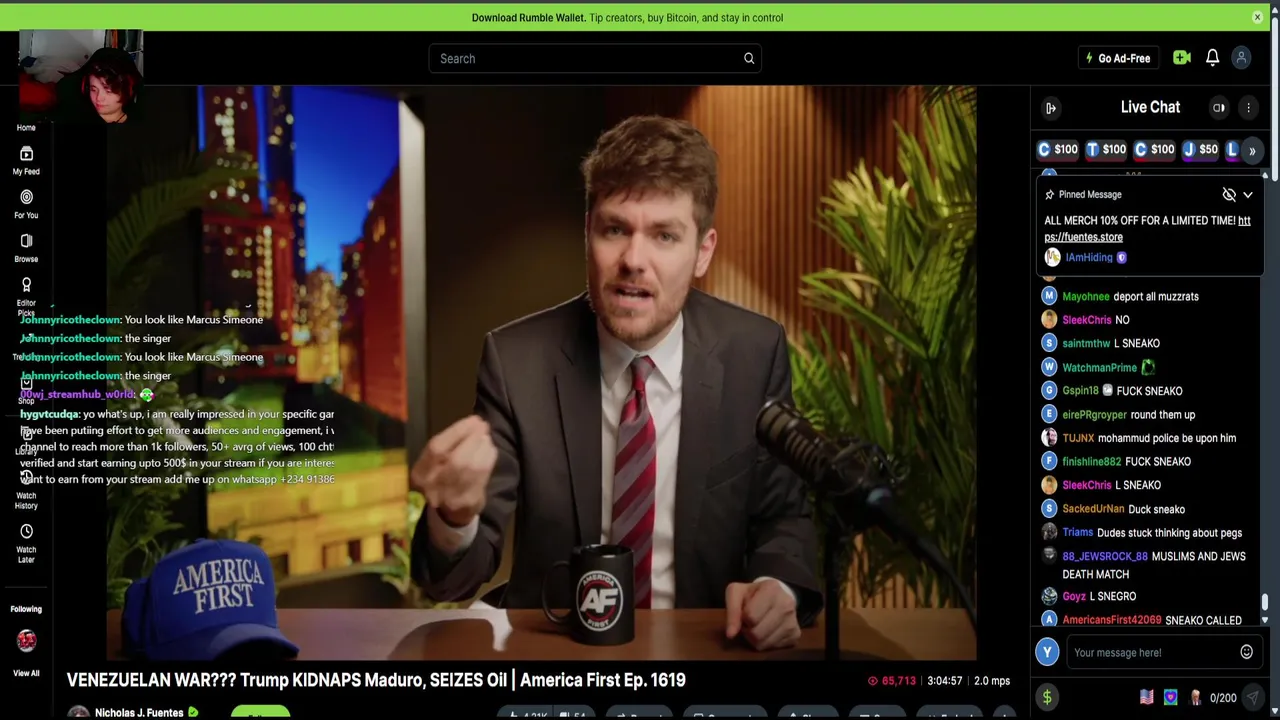The width and height of the screenshot is (1280, 720).
Task: Click Gspin18 chat username
Action: [1080, 391]
